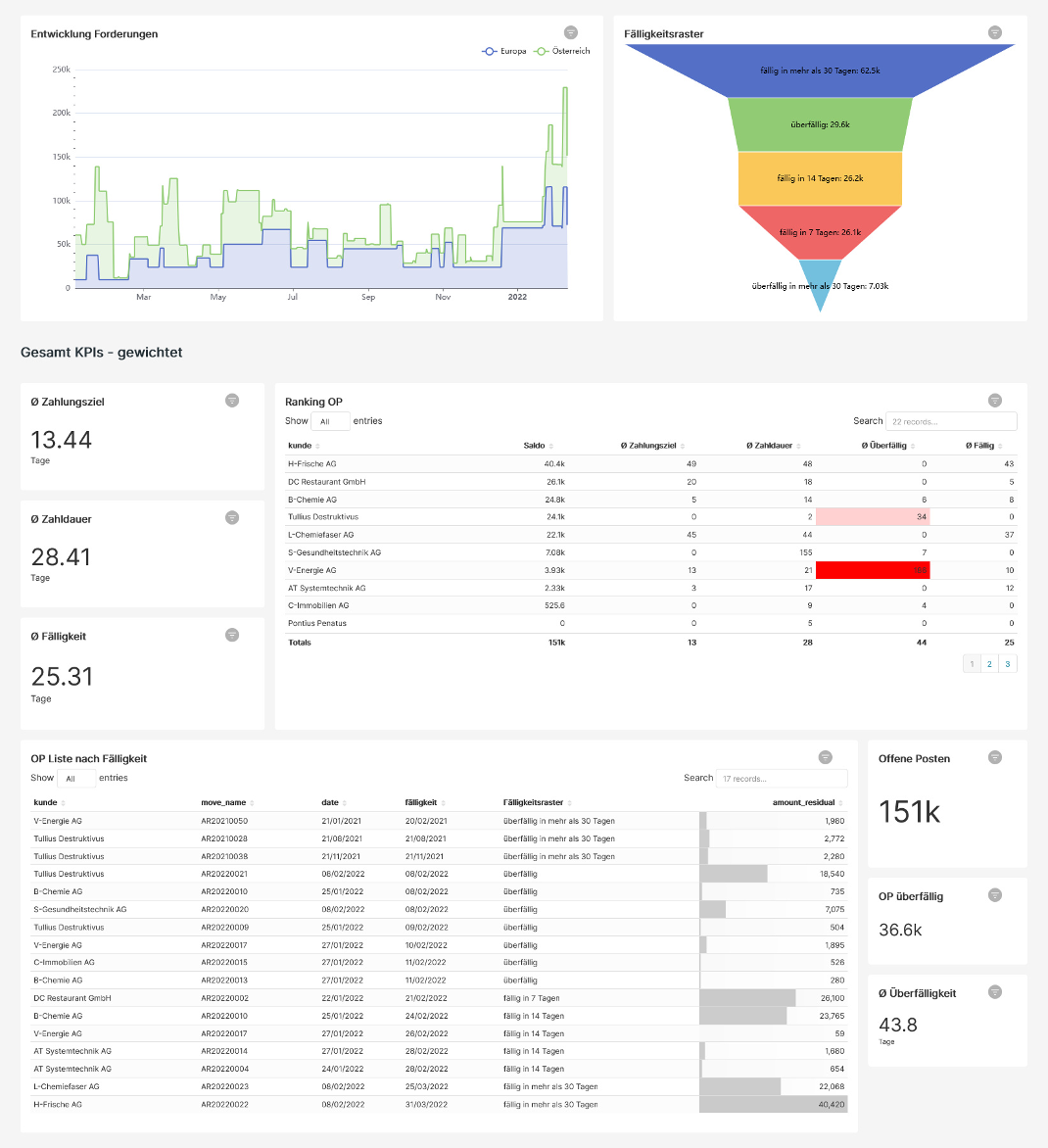Open the Show entries dropdown in OP Liste
The width and height of the screenshot is (1048, 1148).
(76, 778)
